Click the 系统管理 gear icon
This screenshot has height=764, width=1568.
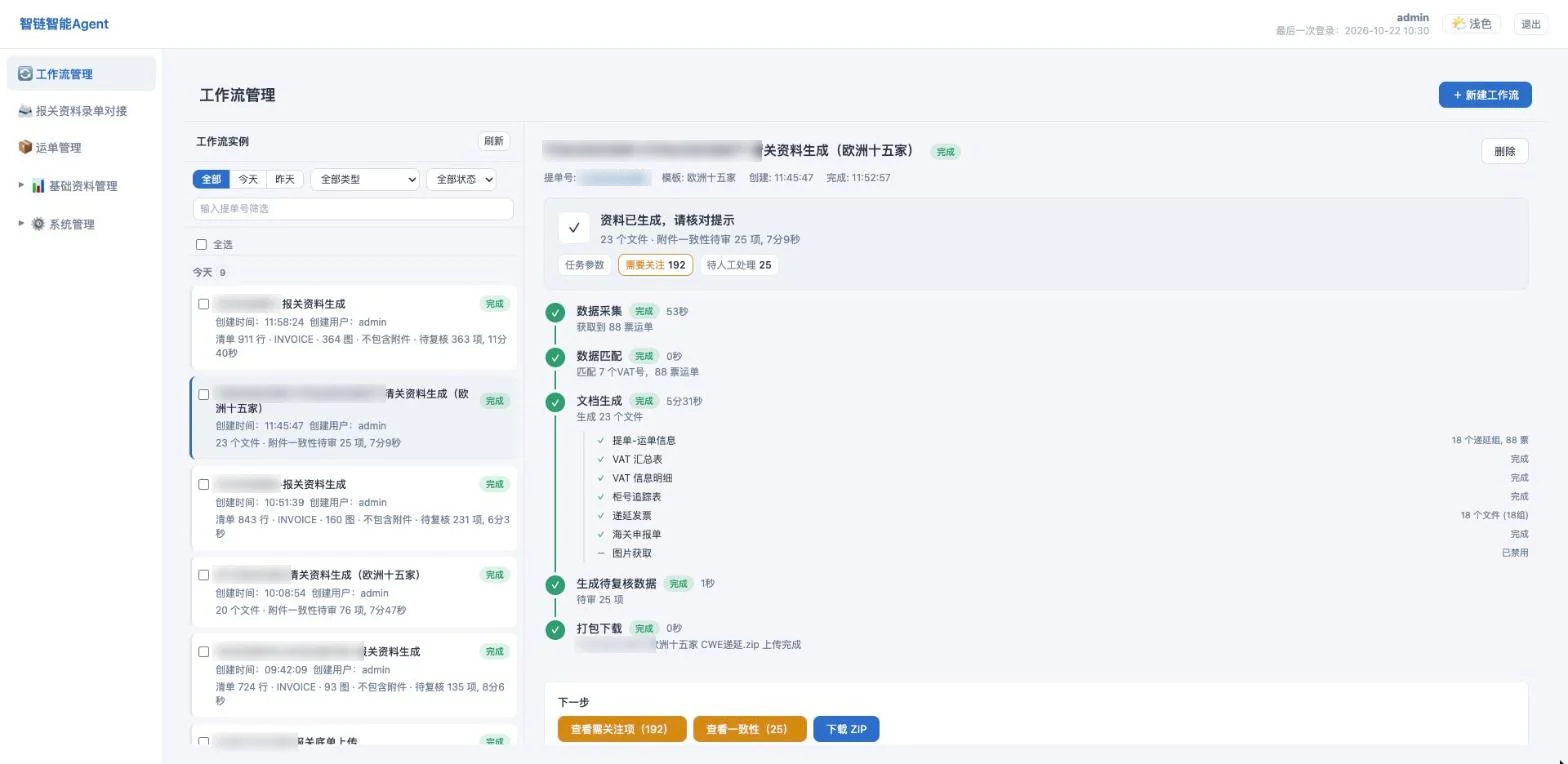[38, 224]
